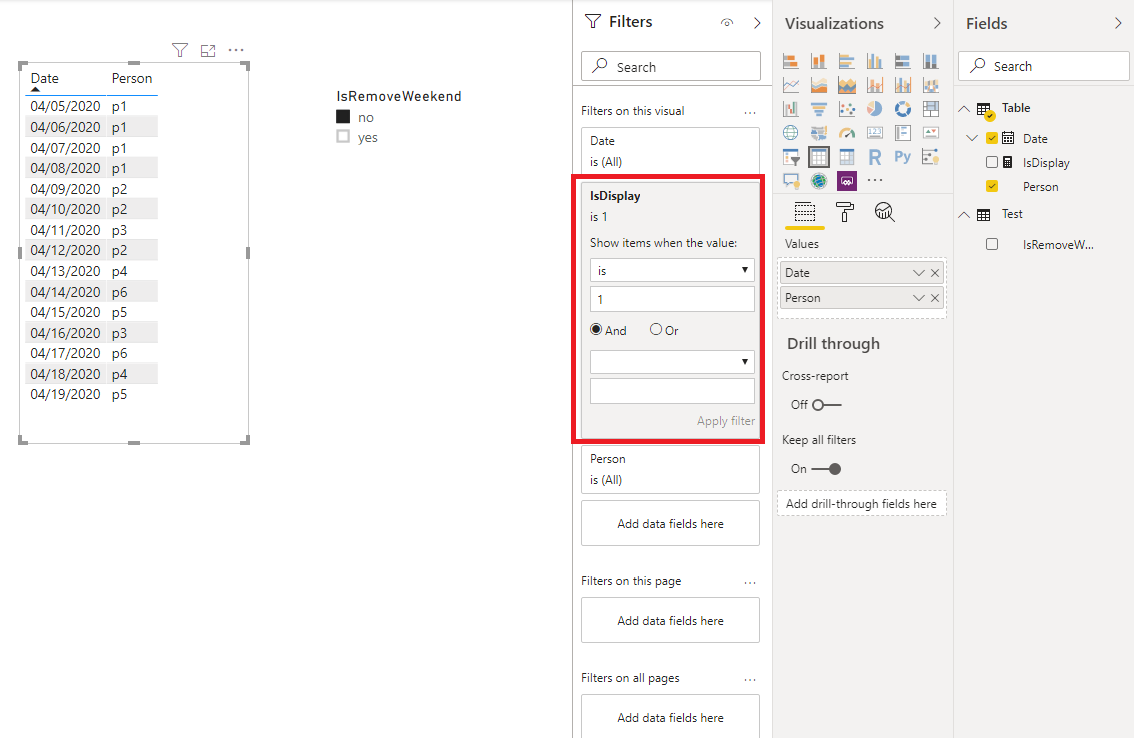Viewport: 1134px width, 738px height.
Task: Select the treemap visual
Action: (931, 109)
